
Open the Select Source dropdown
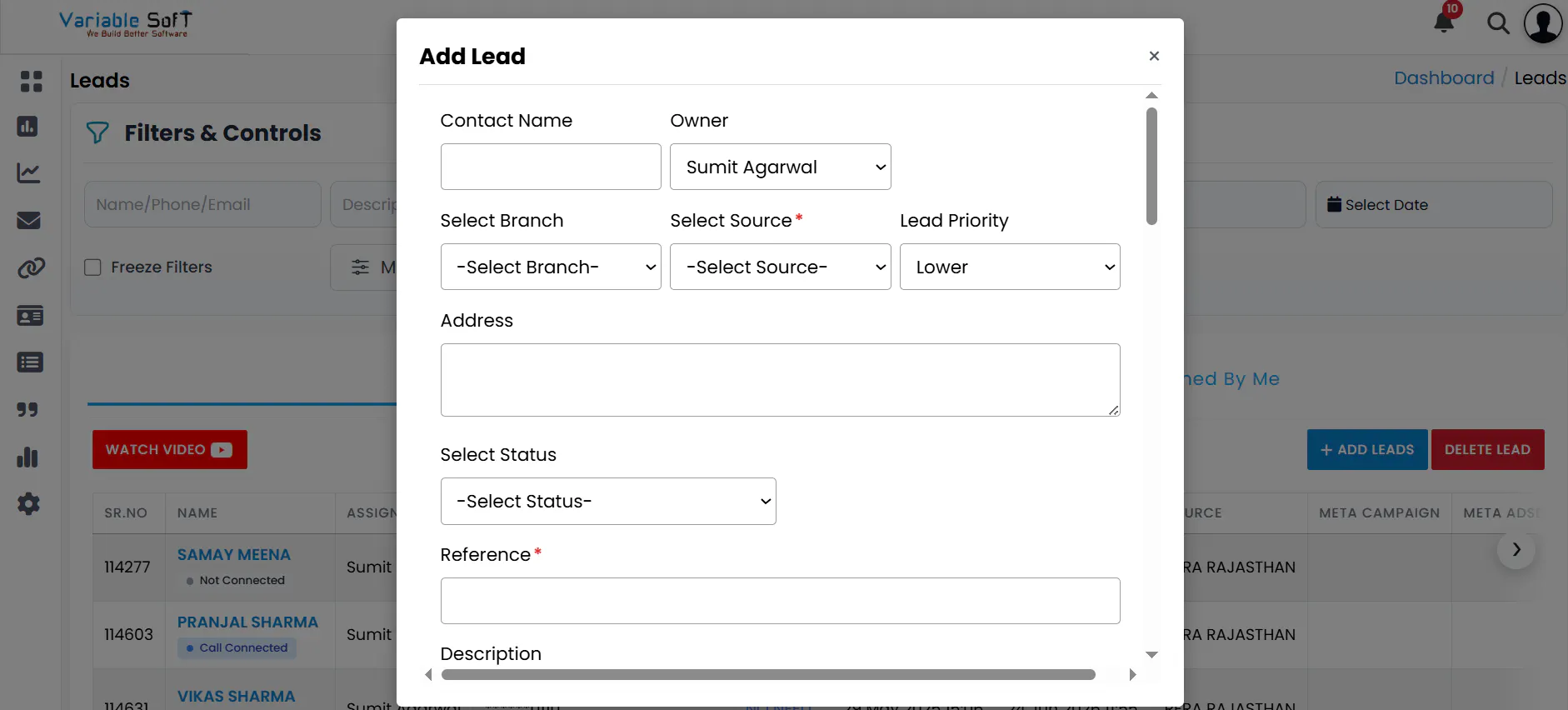tap(781, 267)
